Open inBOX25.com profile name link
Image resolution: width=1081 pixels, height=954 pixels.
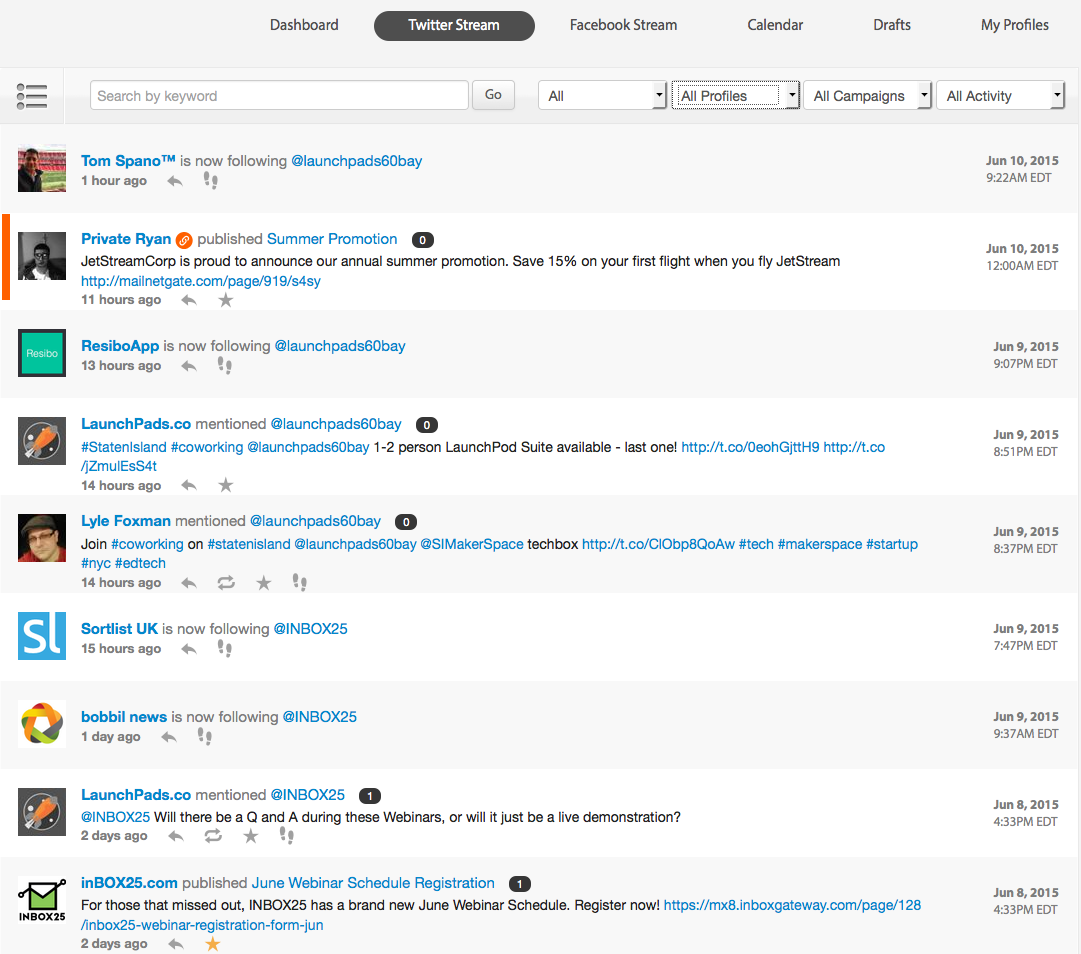(129, 883)
